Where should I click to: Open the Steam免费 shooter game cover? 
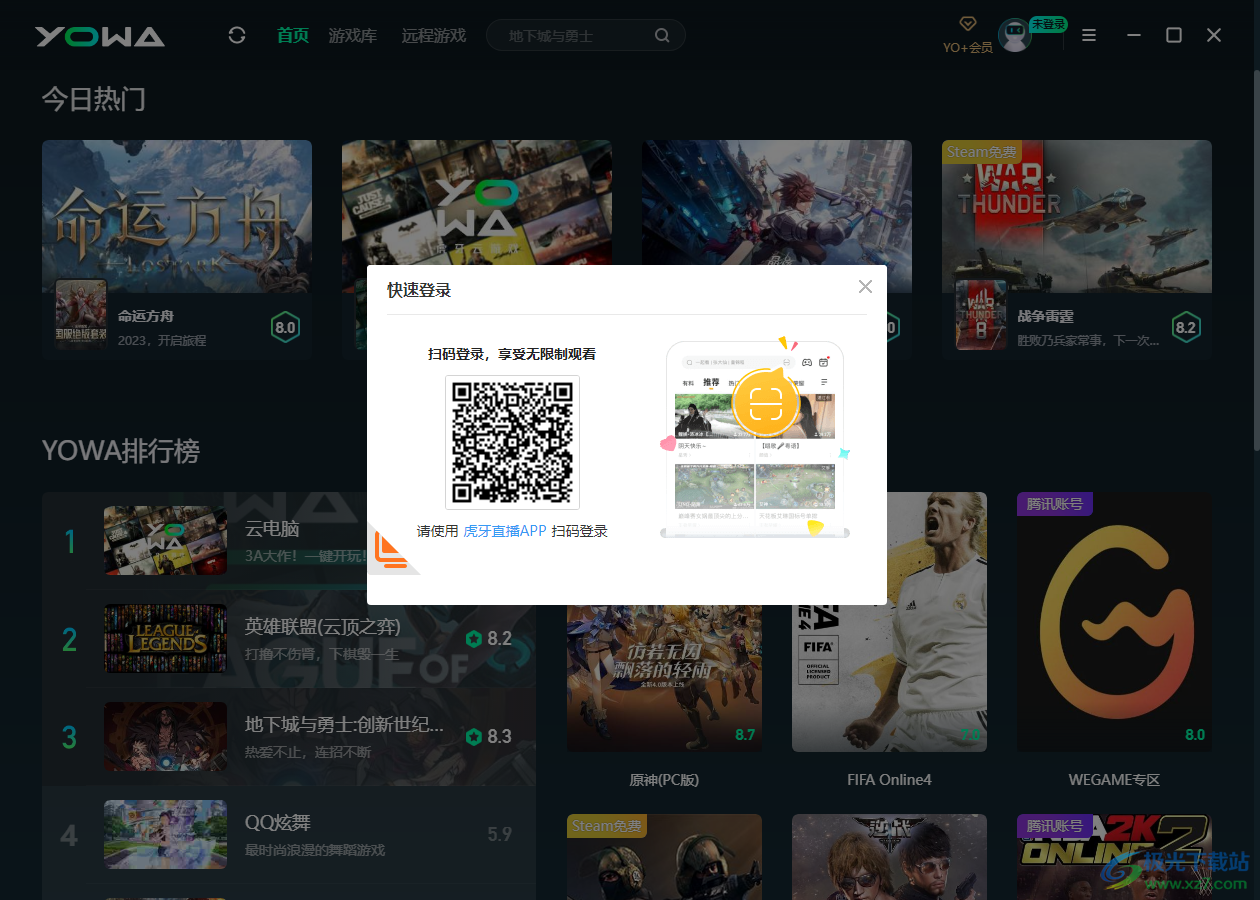664,857
